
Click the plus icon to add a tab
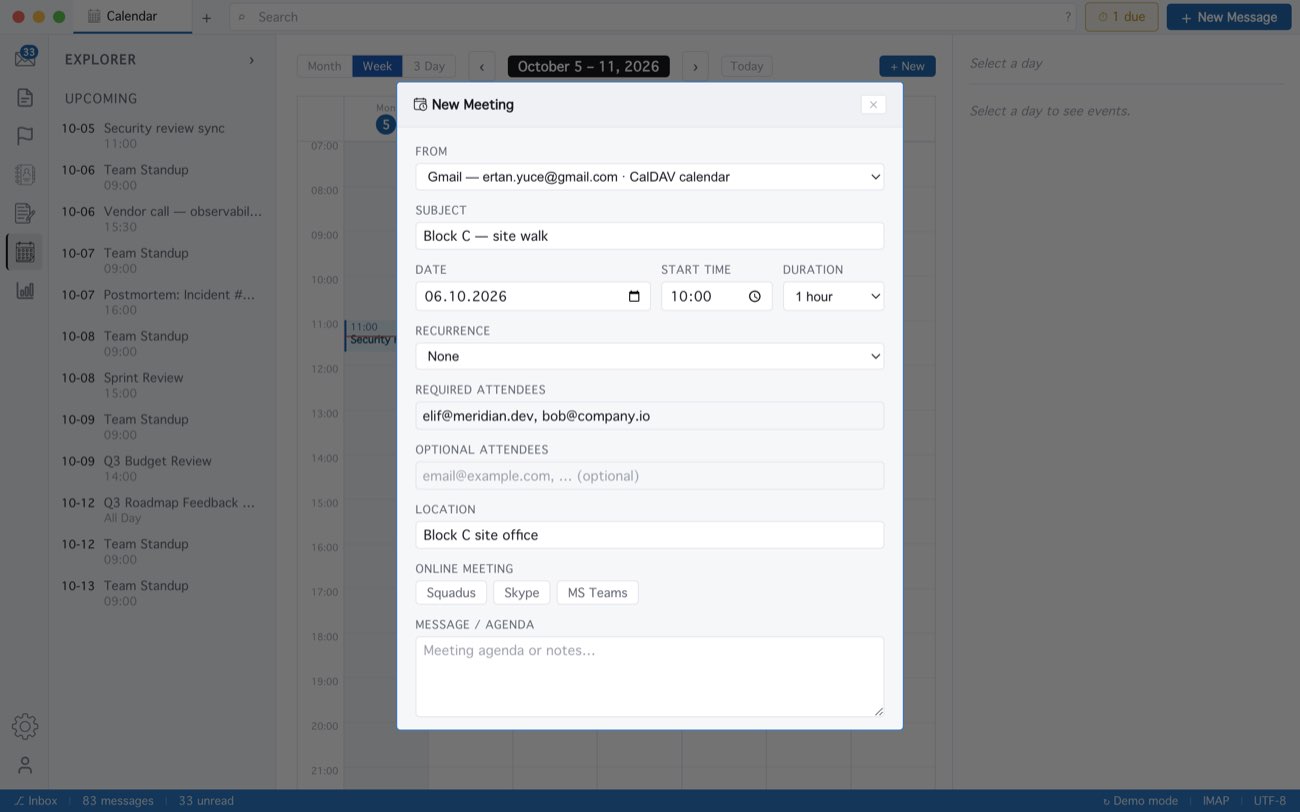tap(206, 17)
